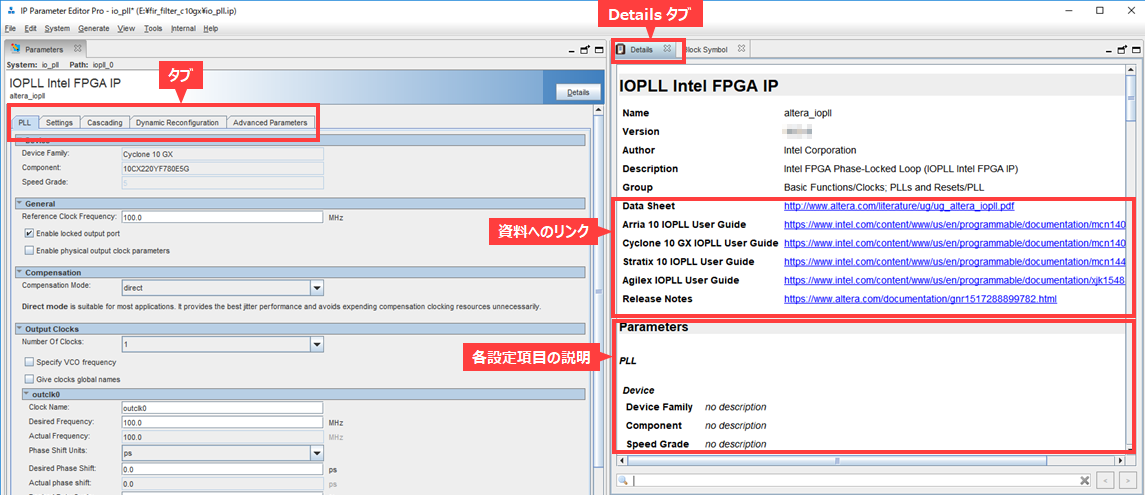Minimize the Parameters panel

click(x=574, y=50)
